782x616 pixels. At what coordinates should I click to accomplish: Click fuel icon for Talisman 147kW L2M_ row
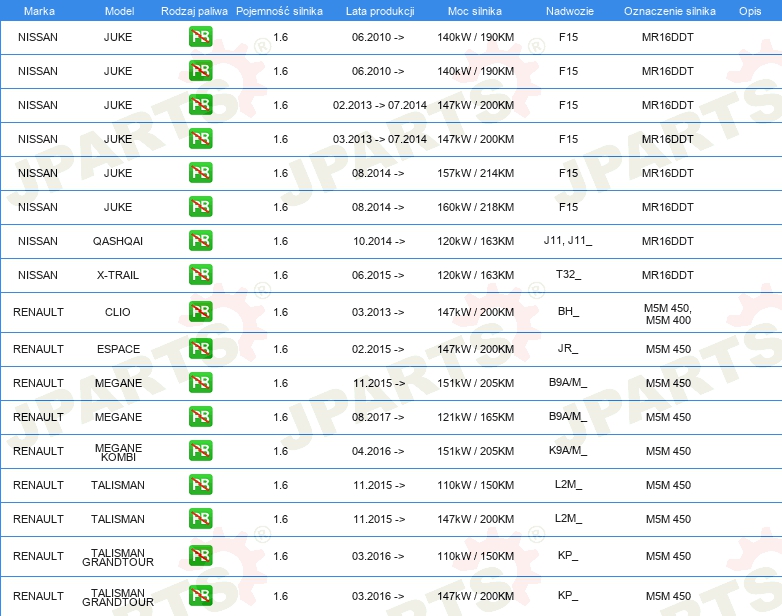pos(200,518)
